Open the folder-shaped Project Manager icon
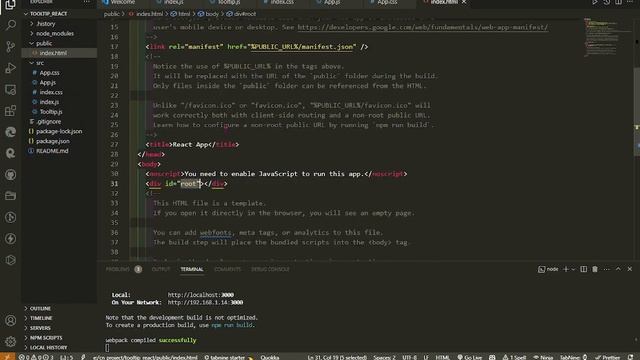Viewport: 640px width, 360px height. click(11, 196)
